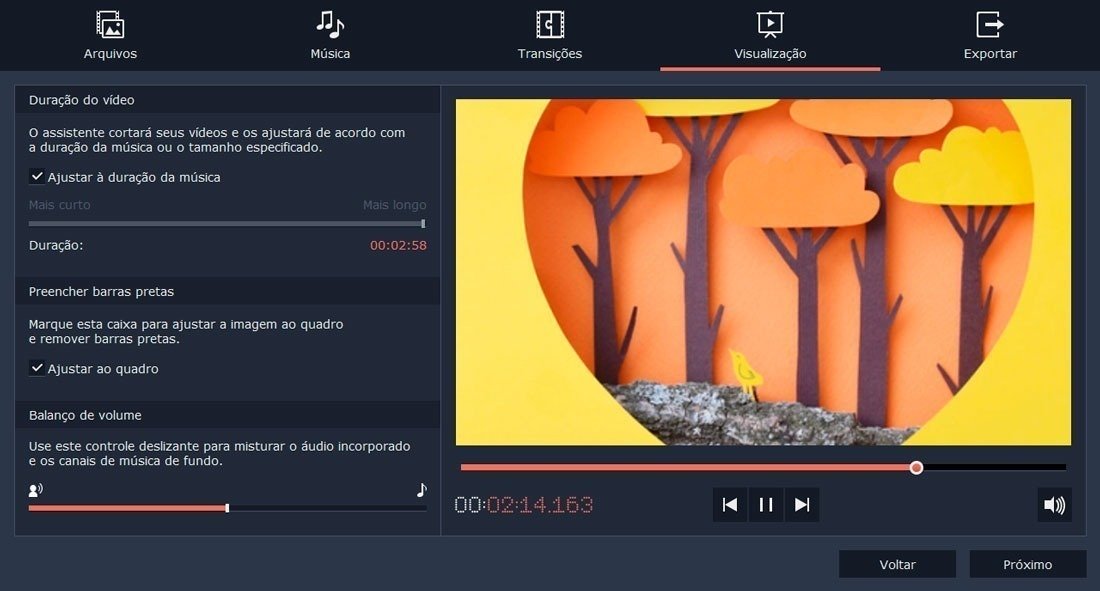Image resolution: width=1100 pixels, height=591 pixels.
Task: Click the video preview image
Action: click(x=763, y=272)
